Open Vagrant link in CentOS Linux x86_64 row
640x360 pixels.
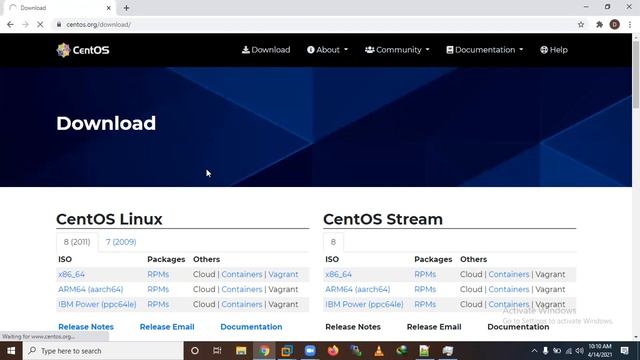(x=283, y=274)
